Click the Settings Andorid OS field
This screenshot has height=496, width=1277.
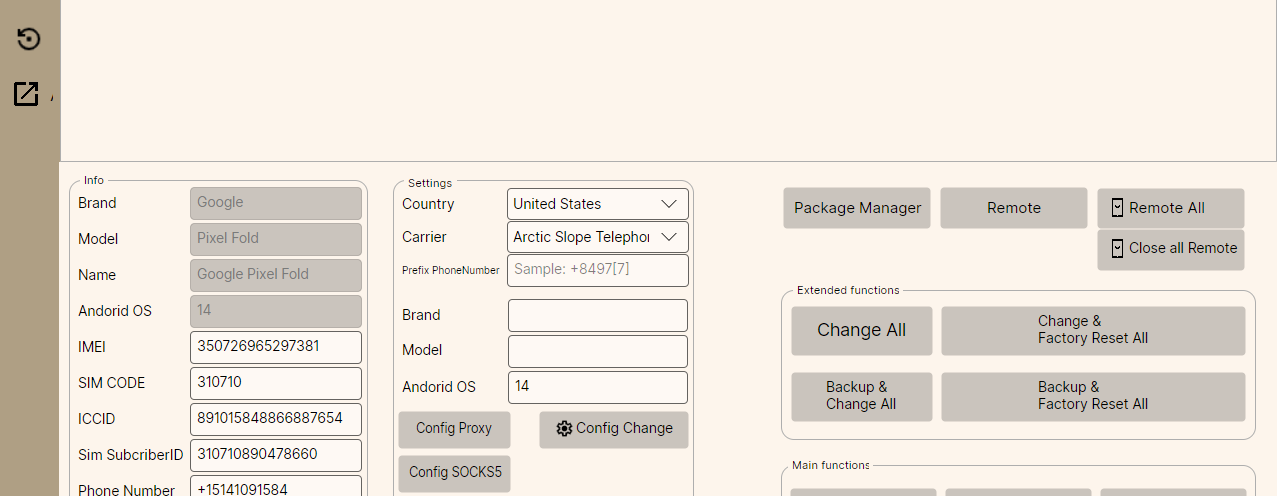tap(598, 387)
